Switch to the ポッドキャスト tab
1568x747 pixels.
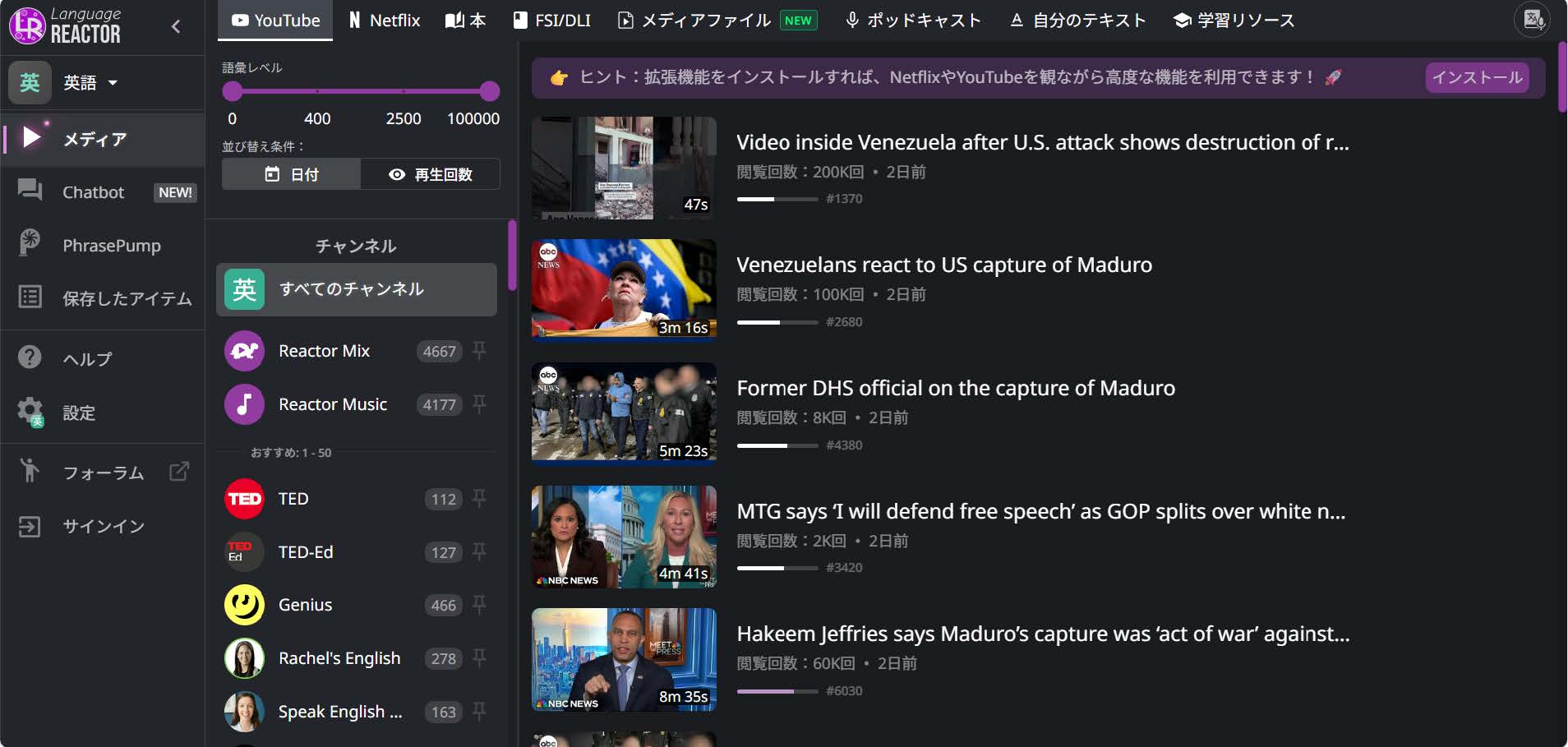point(913,21)
